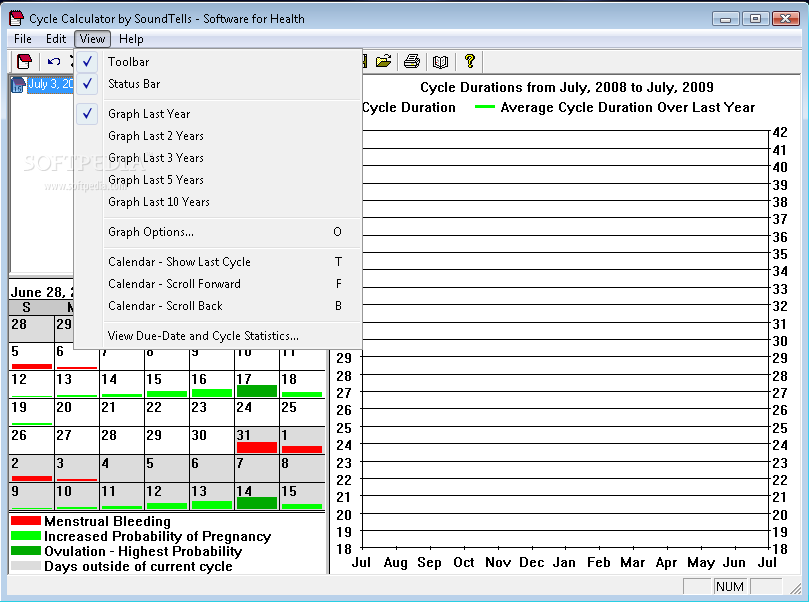Screen dimensions: 809x602
Task: Click calendar day 22 in the calendar
Action: pos(166,412)
